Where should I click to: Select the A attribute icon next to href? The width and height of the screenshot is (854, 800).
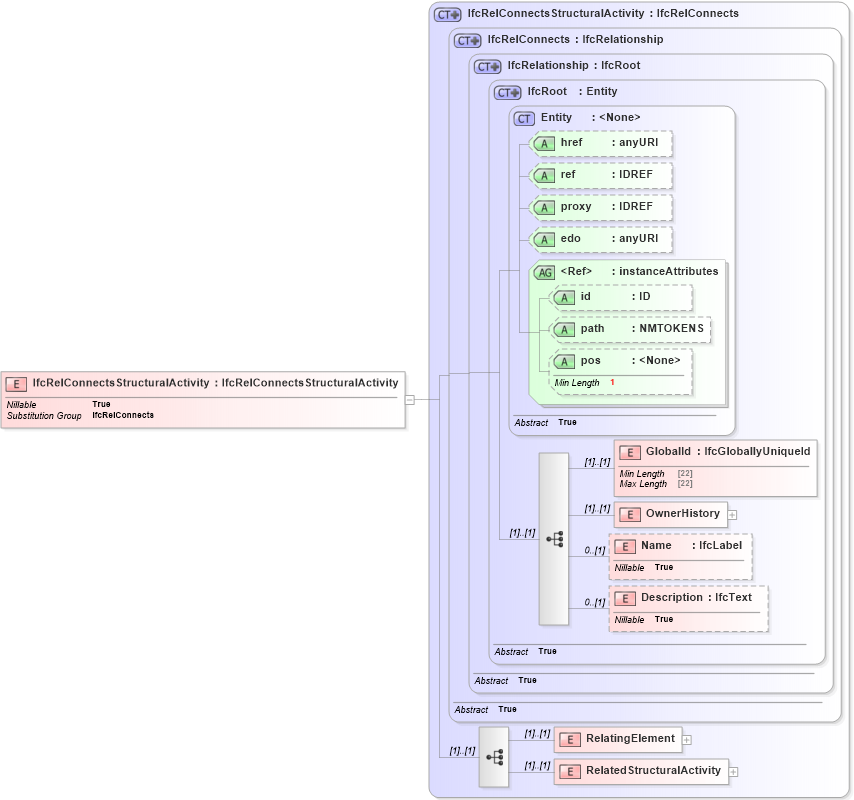point(545,143)
